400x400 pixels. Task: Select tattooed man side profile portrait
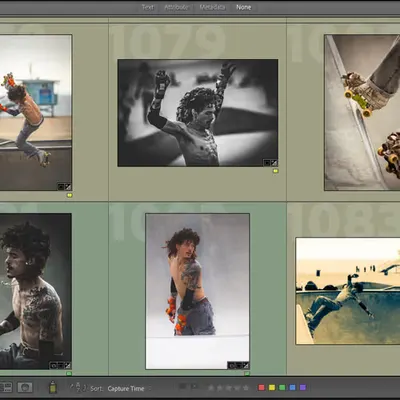(x=36, y=291)
